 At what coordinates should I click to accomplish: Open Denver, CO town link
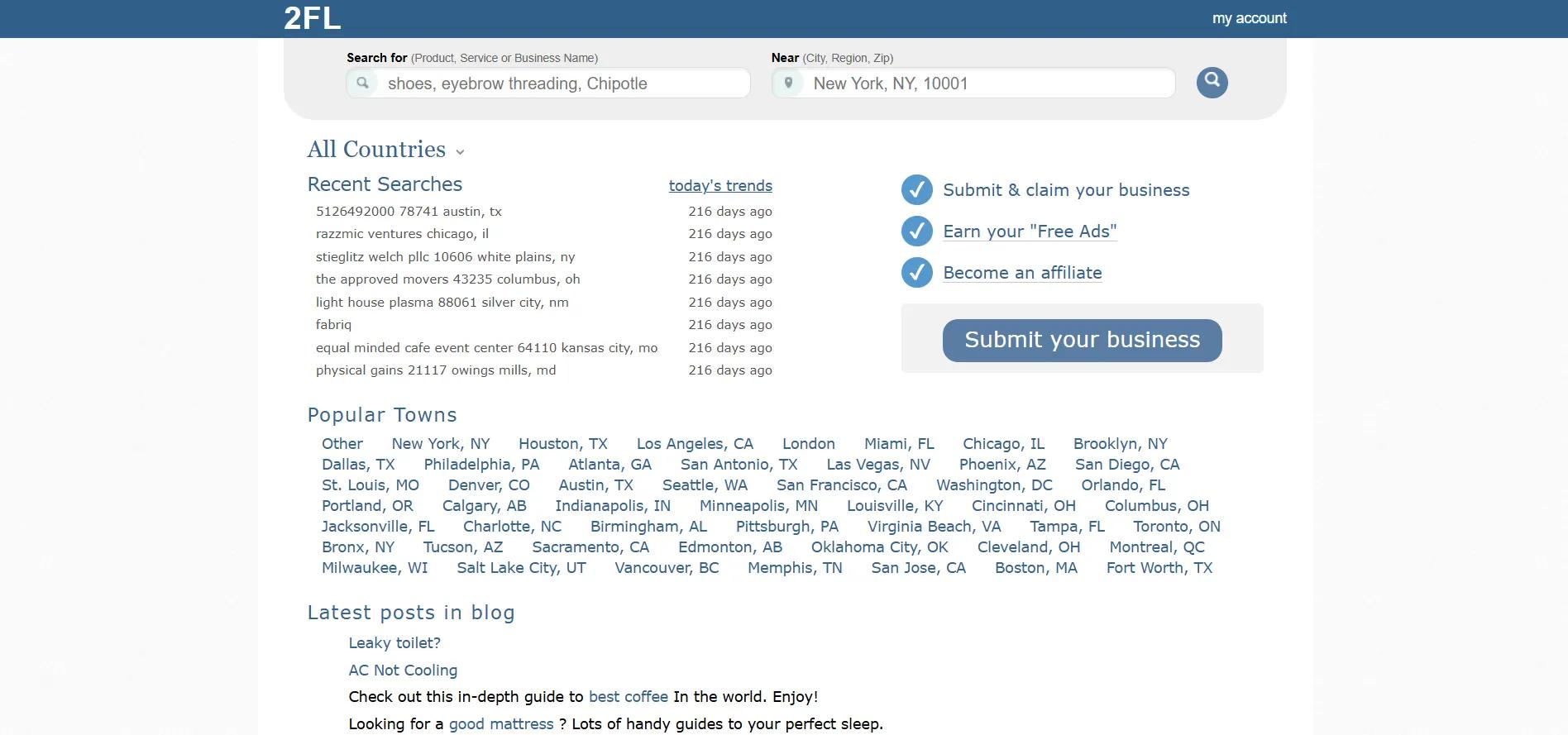489,485
